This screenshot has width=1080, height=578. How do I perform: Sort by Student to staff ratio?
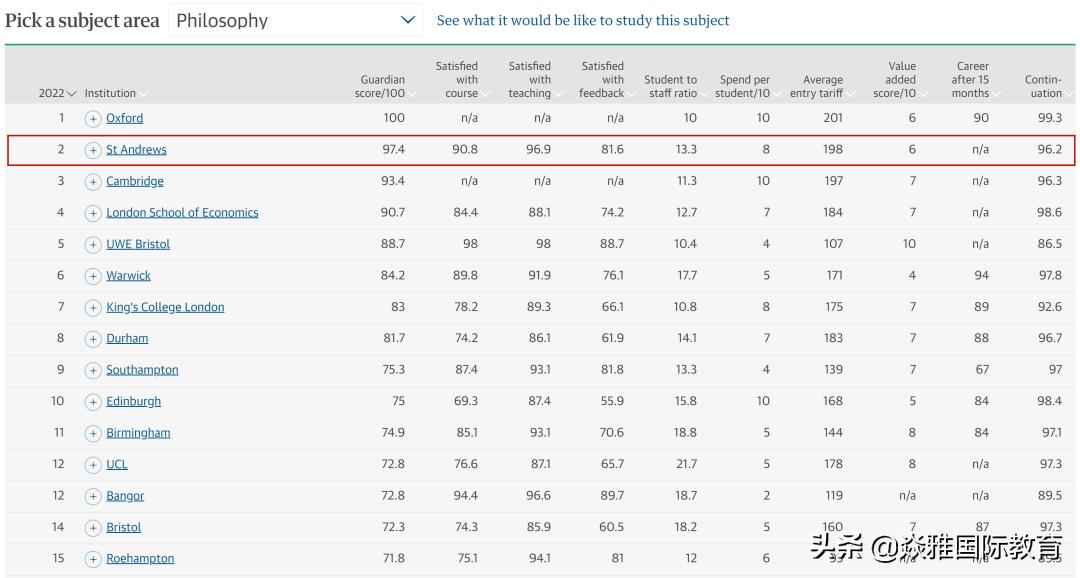[671, 87]
